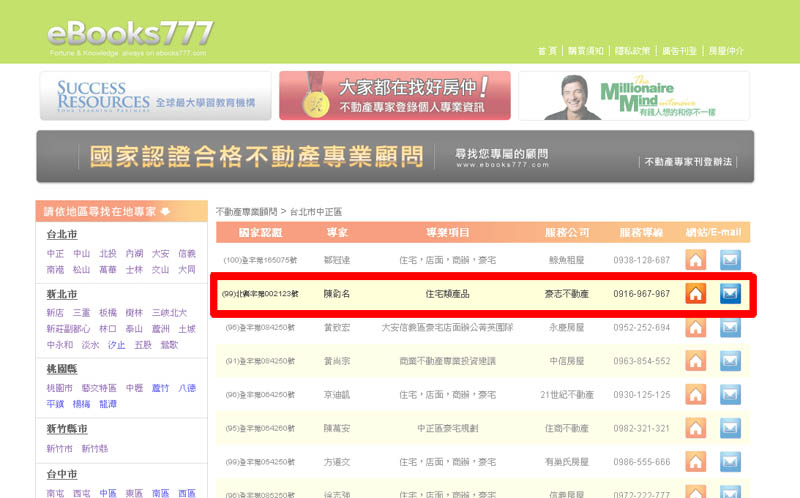Open website icon for 0982-321-321 row
The image size is (800, 498).
[x=695, y=428]
